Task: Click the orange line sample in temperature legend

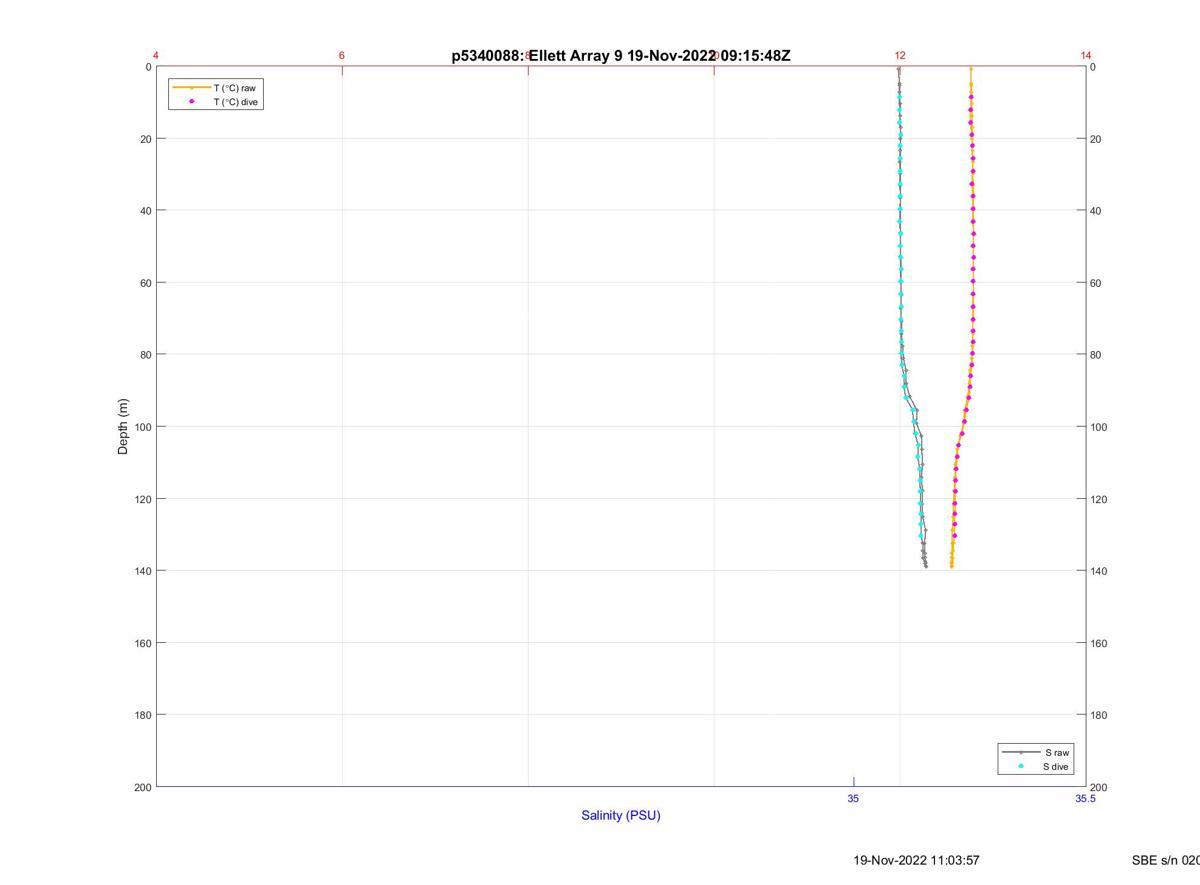Action: click(x=191, y=88)
